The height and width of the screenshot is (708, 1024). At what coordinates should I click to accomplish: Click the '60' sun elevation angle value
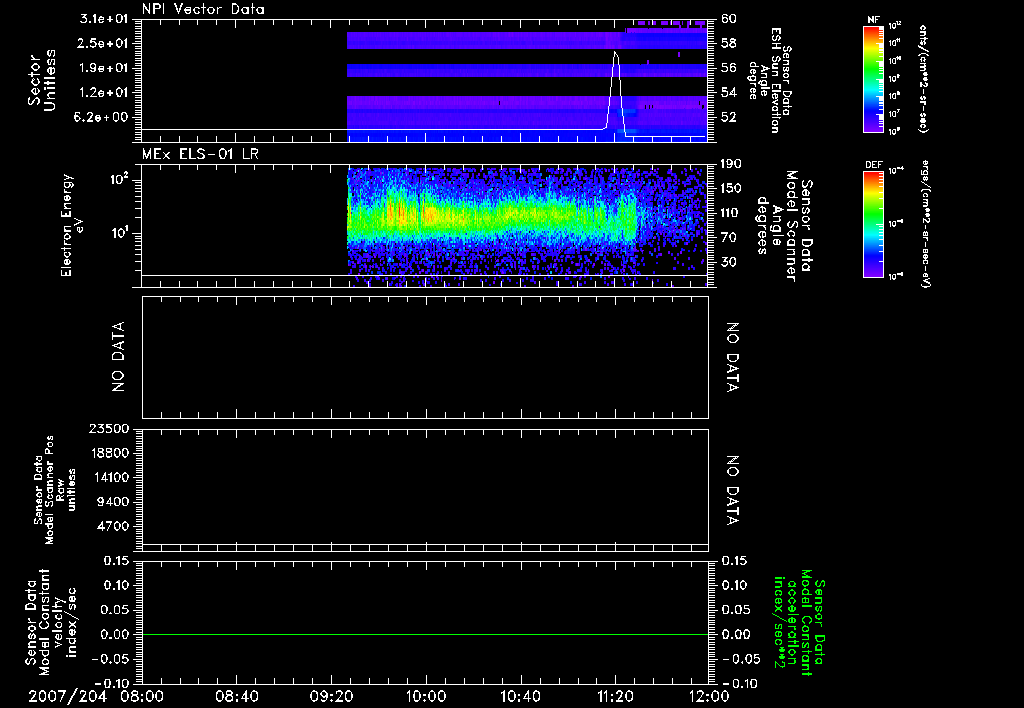click(729, 19)
